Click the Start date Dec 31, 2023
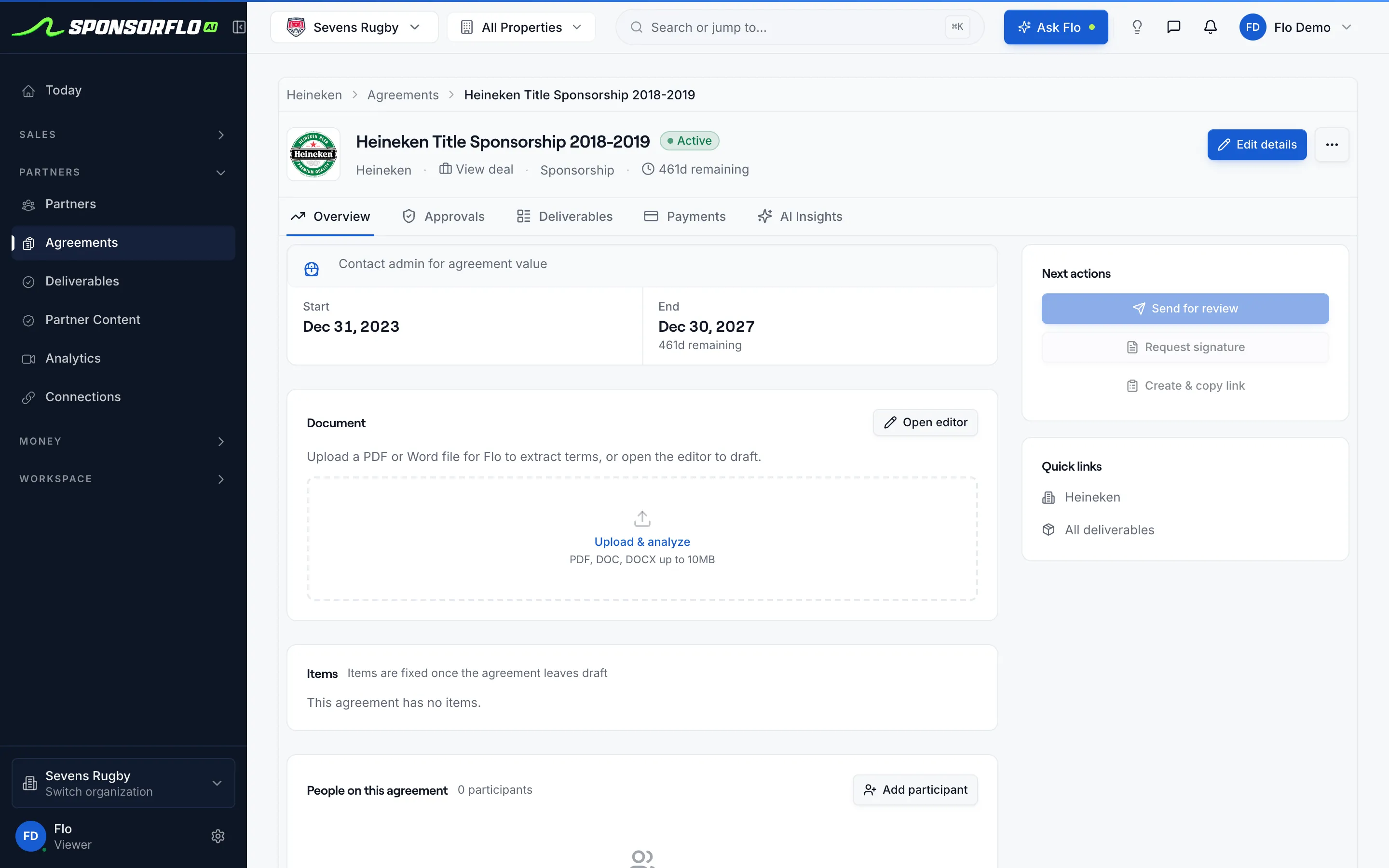 [351, 326]
